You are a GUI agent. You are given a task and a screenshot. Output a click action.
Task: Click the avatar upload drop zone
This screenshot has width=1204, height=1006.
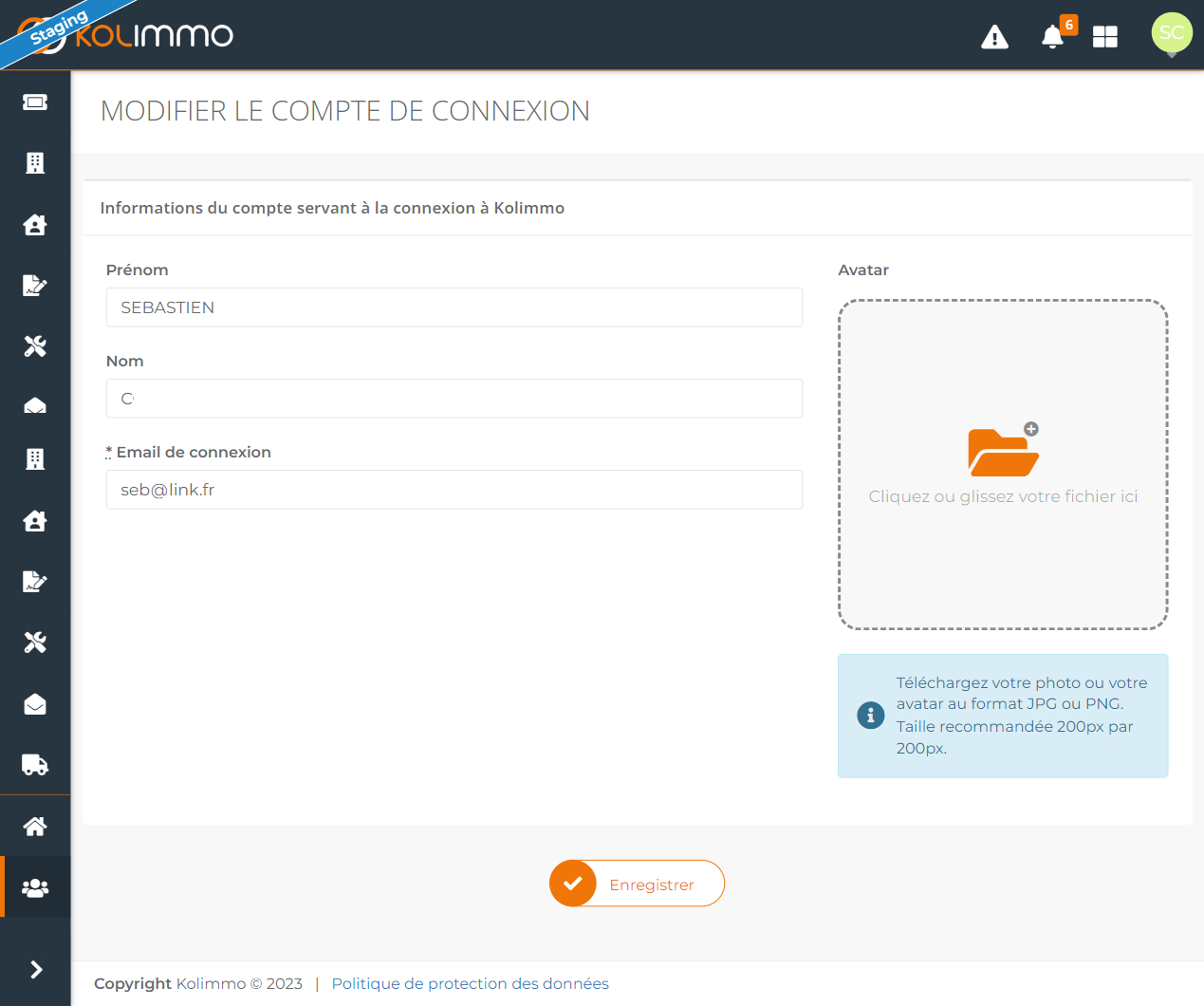point(1003,465)
